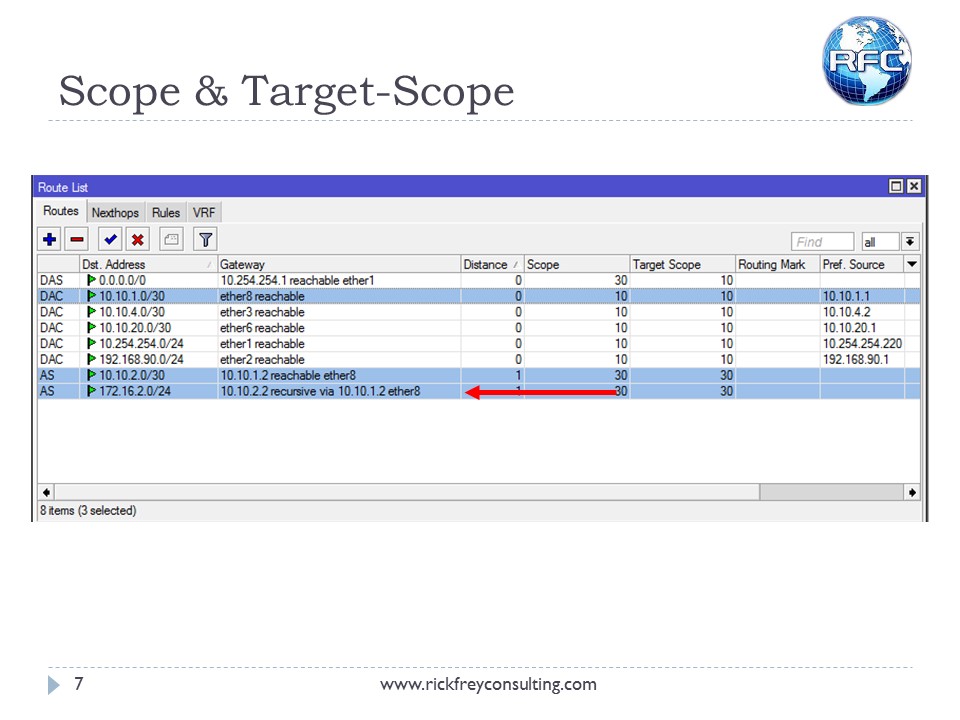Click Pref. Source value 192.168.90.1
The image size is (960, 720).
pos(855,360)
